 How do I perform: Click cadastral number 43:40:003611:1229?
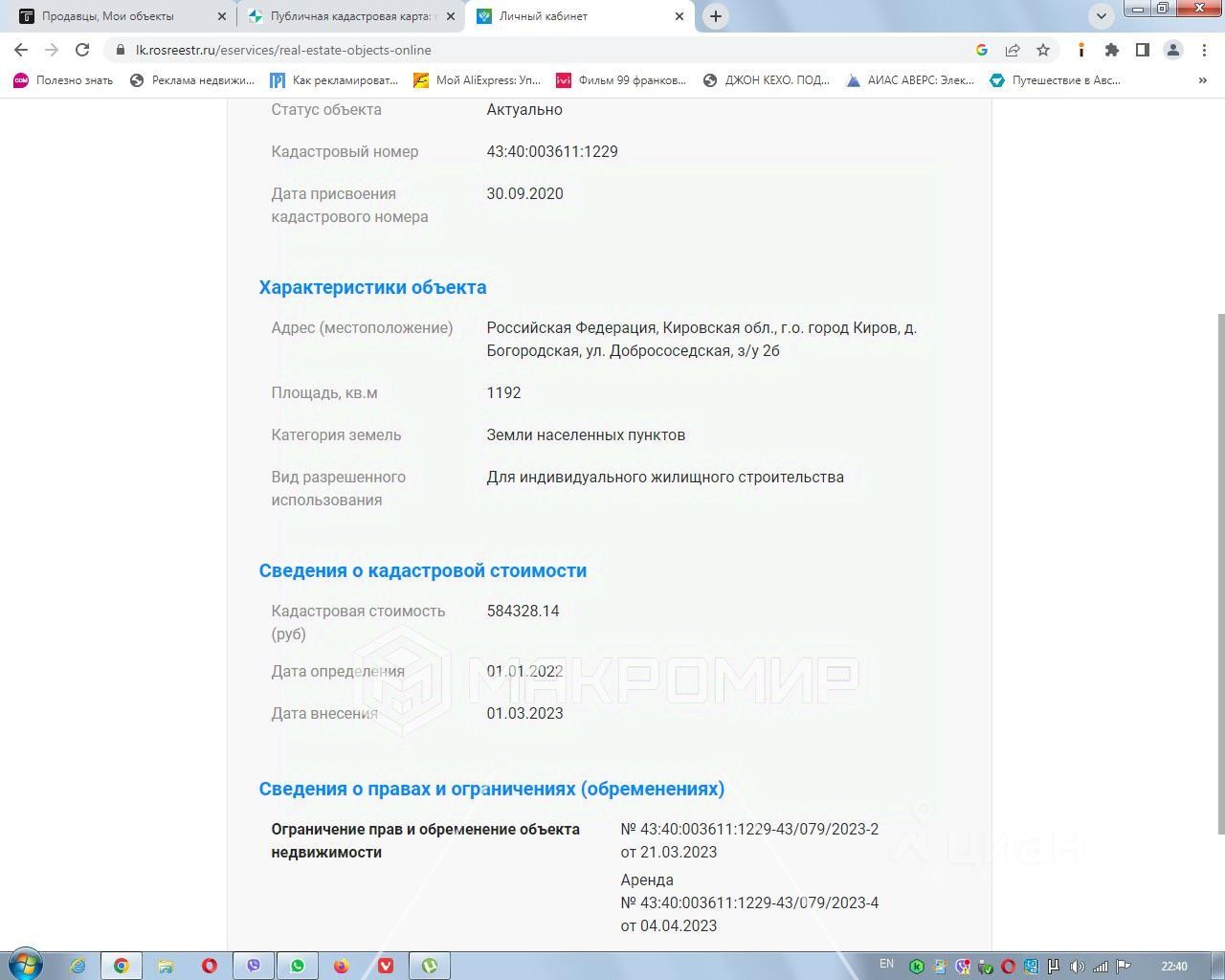[x=552, y=151]
